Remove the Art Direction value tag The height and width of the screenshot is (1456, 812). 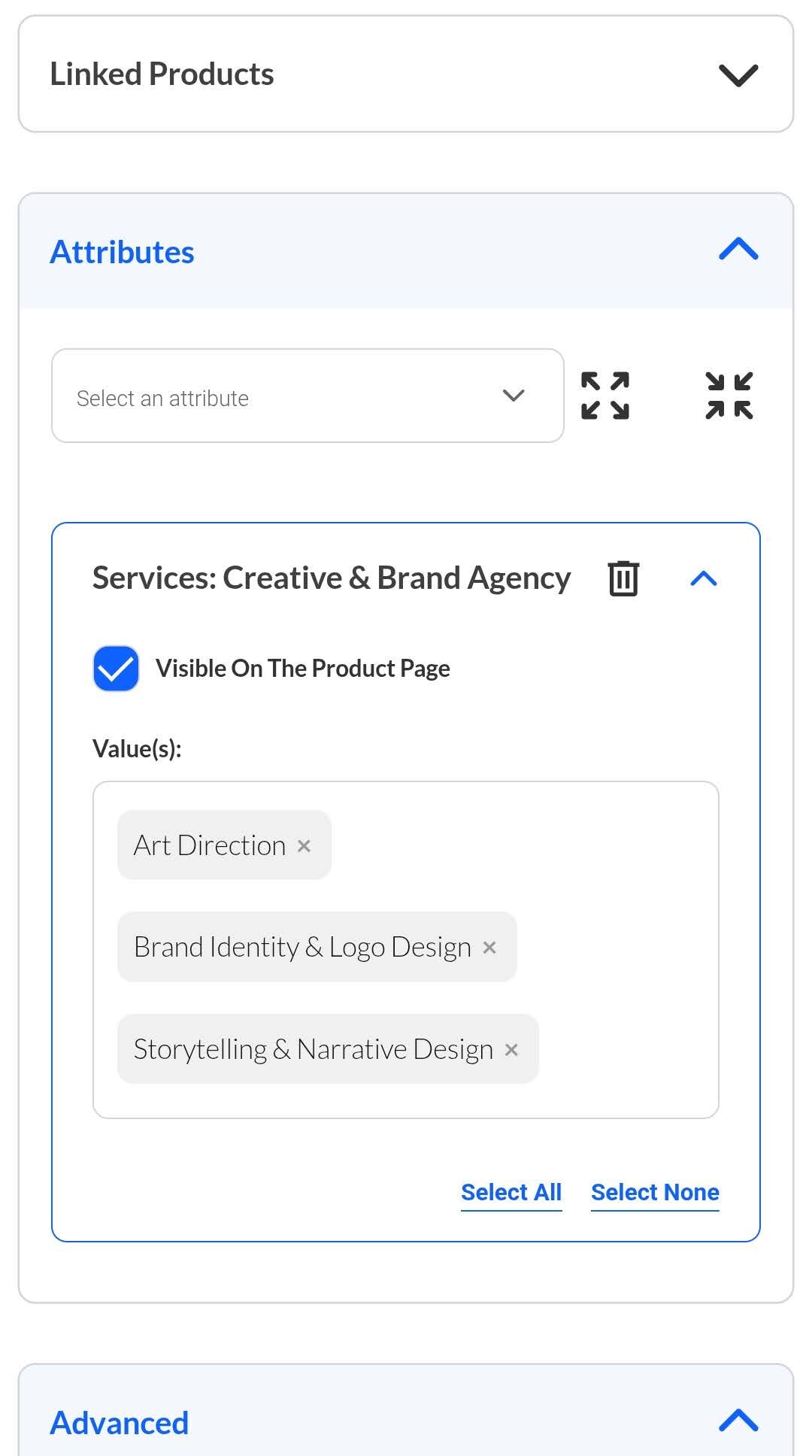click(304, 846)
